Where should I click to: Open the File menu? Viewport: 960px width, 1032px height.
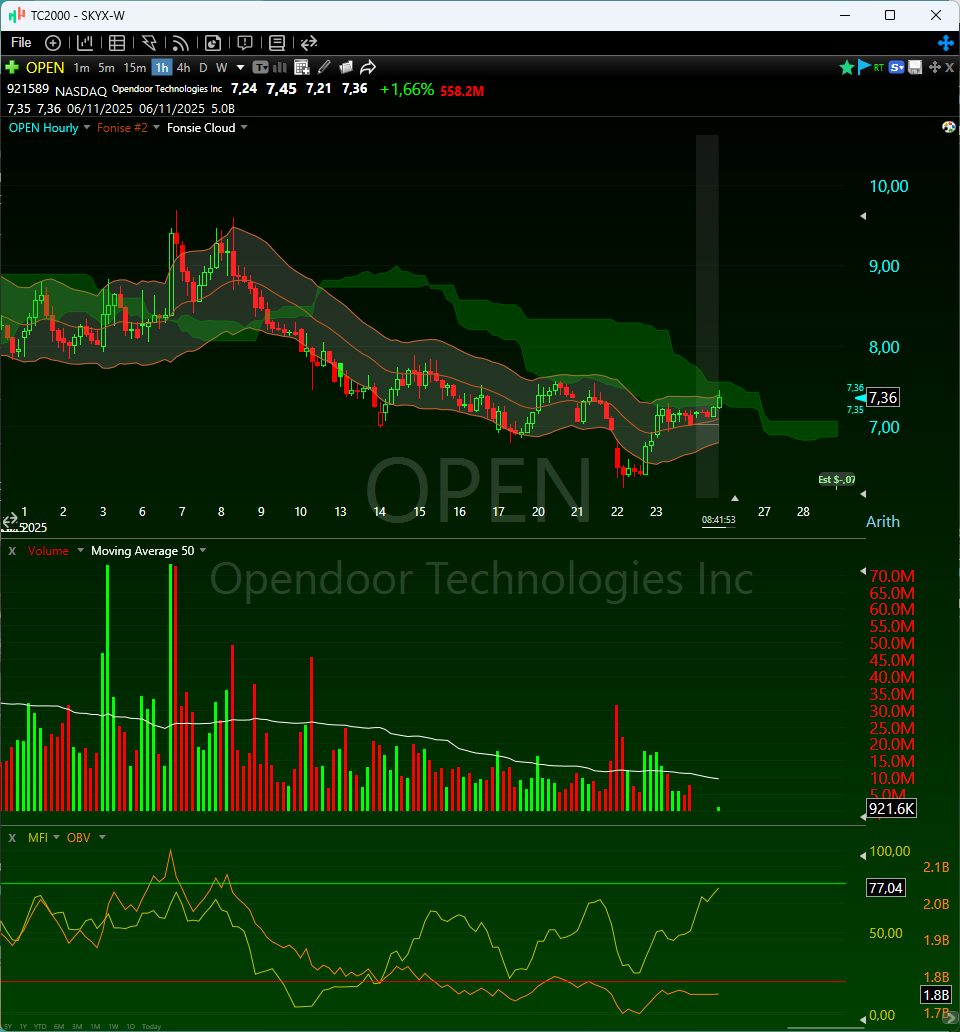(x=21, y=43)
